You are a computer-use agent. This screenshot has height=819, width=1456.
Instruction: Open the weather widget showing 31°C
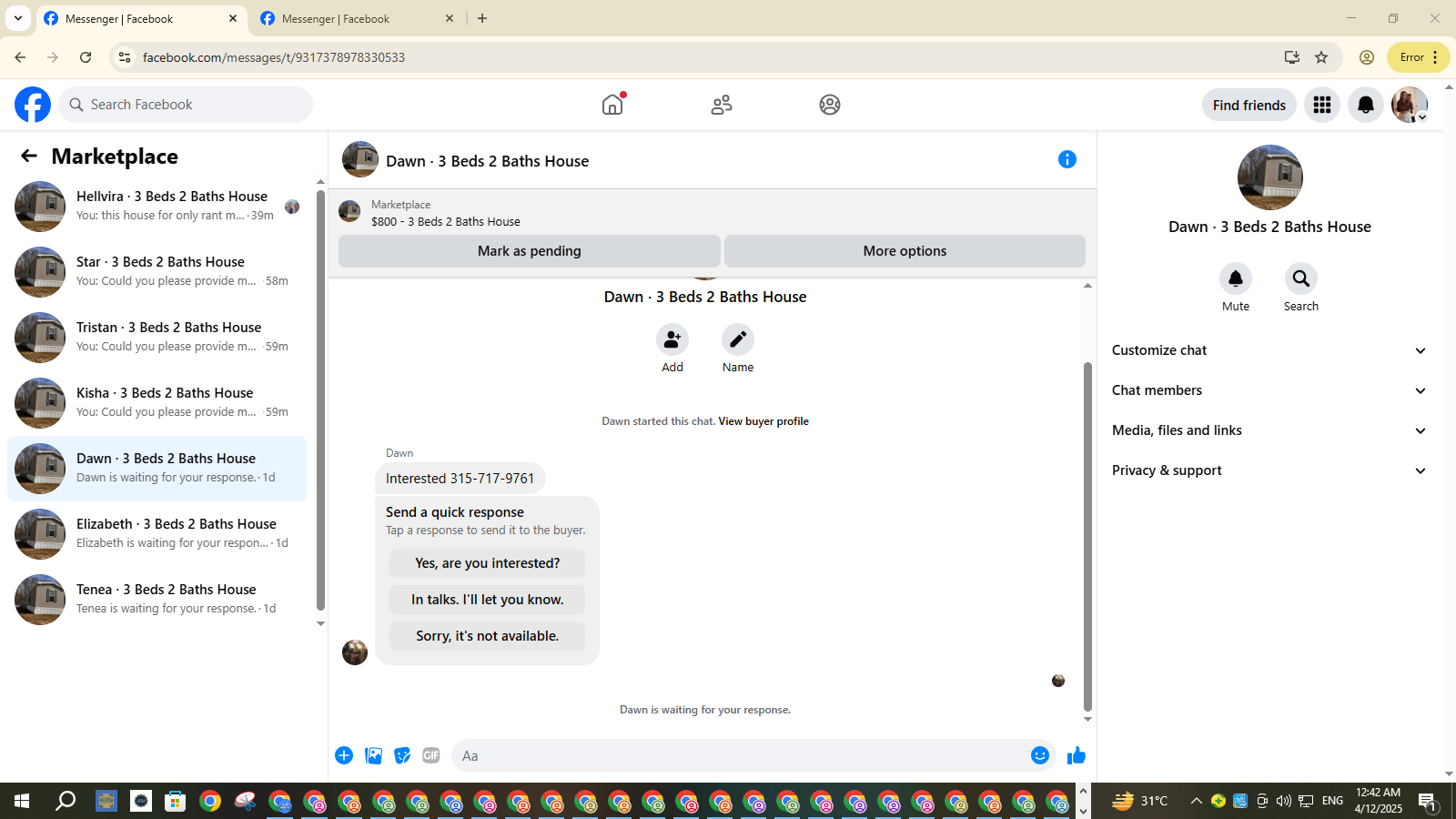(x=1140, y=801)
